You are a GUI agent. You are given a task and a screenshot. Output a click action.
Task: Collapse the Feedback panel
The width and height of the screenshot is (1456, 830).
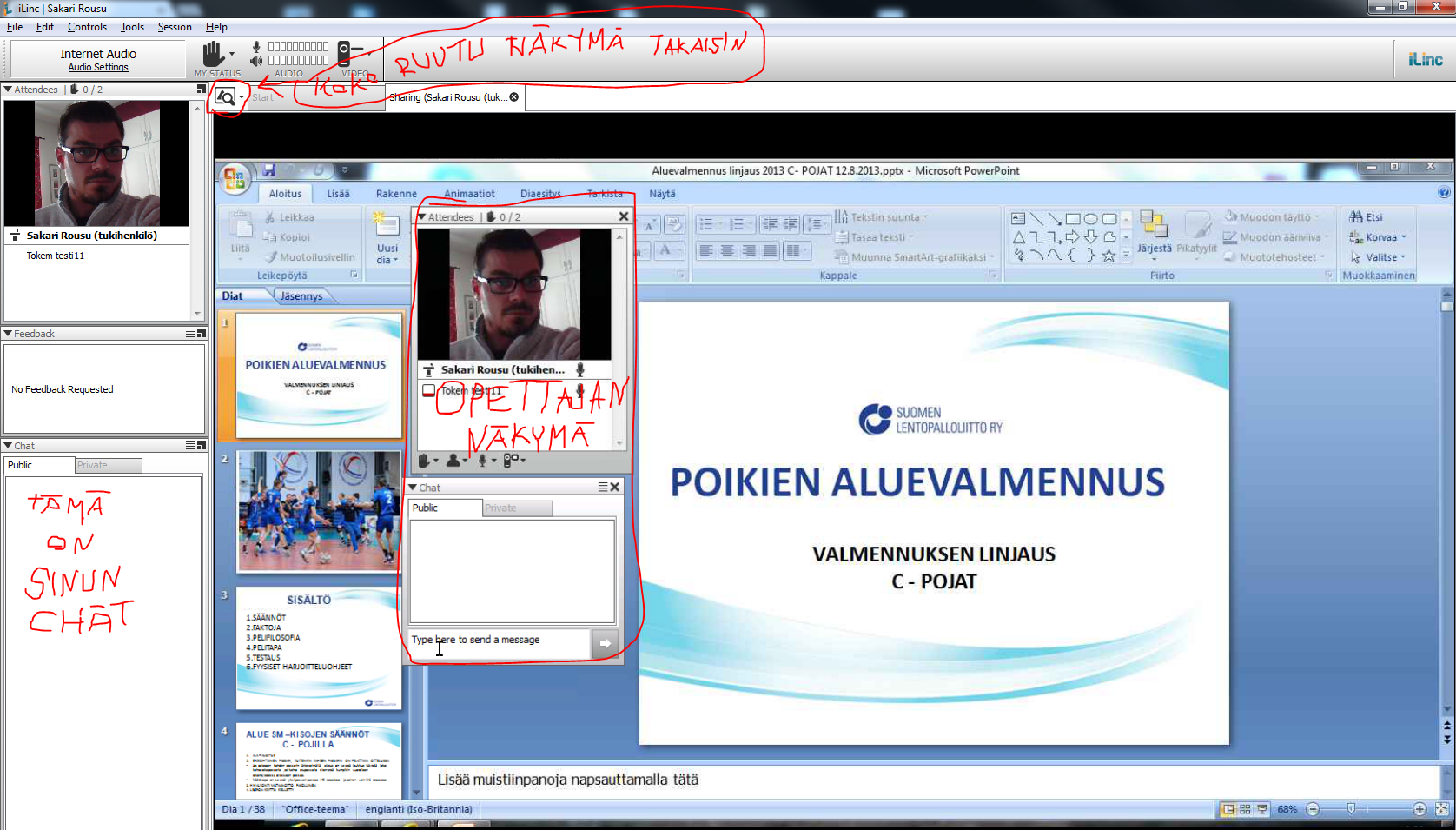[x=8, y=334]
